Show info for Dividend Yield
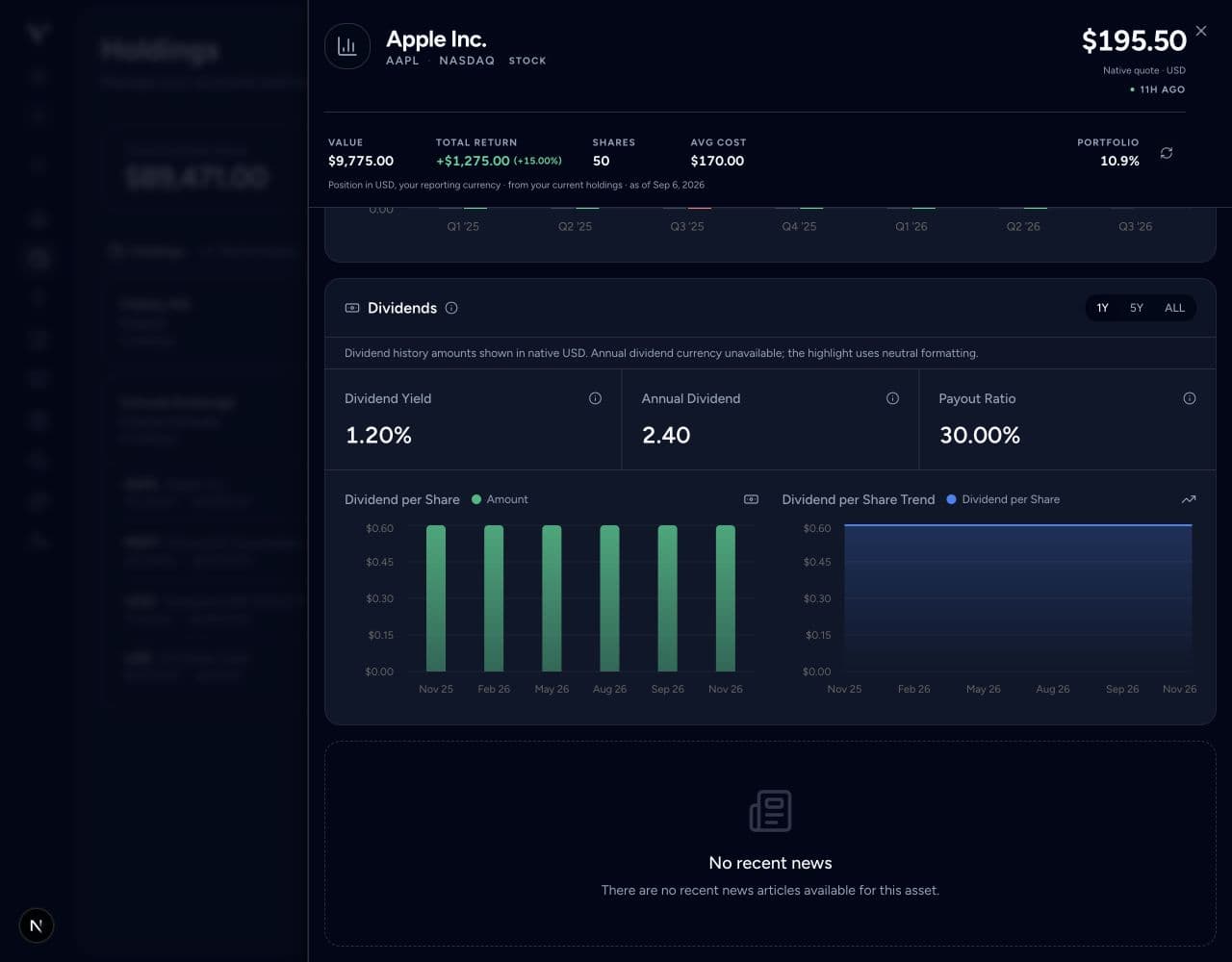 [x=595, y=398]
